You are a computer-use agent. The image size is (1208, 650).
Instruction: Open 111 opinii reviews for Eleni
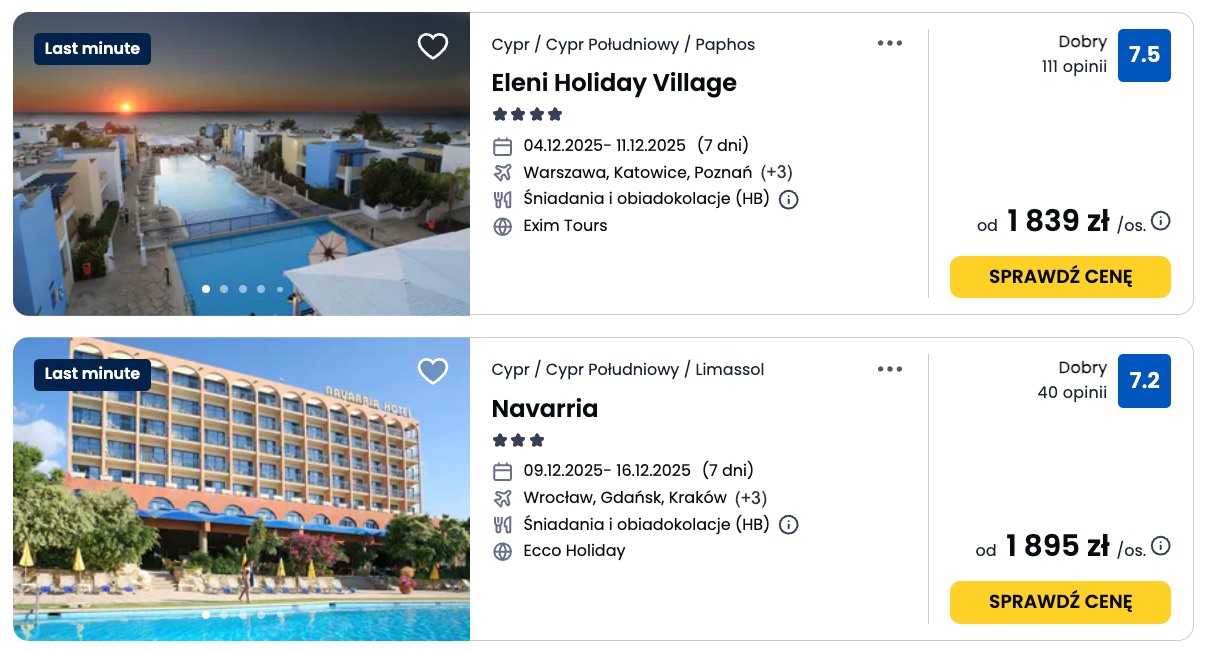click(1074, 67)
